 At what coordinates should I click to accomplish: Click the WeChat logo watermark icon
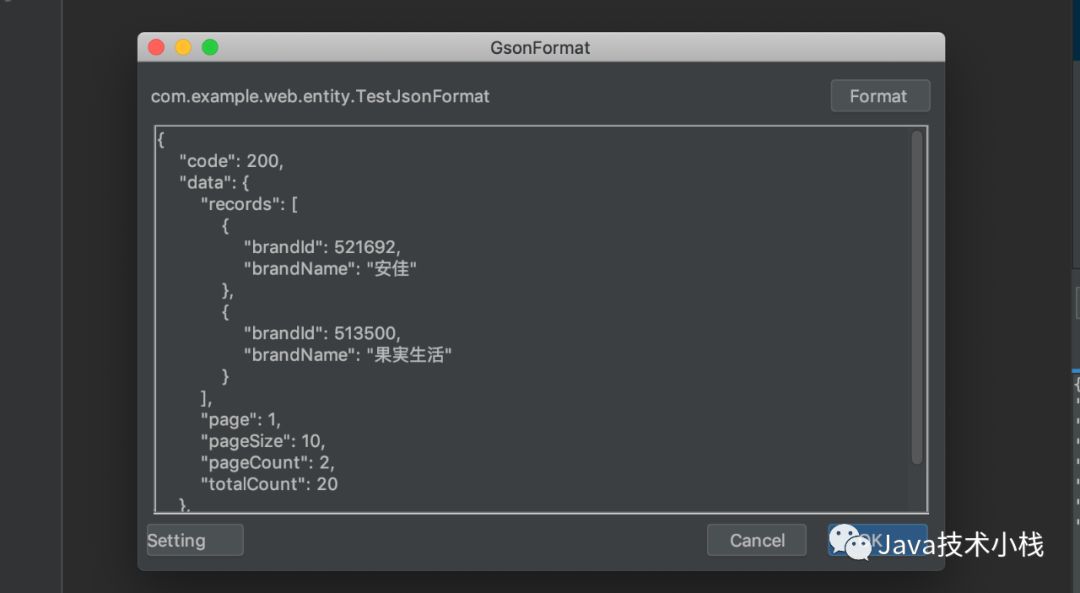(x=850, y=543)
